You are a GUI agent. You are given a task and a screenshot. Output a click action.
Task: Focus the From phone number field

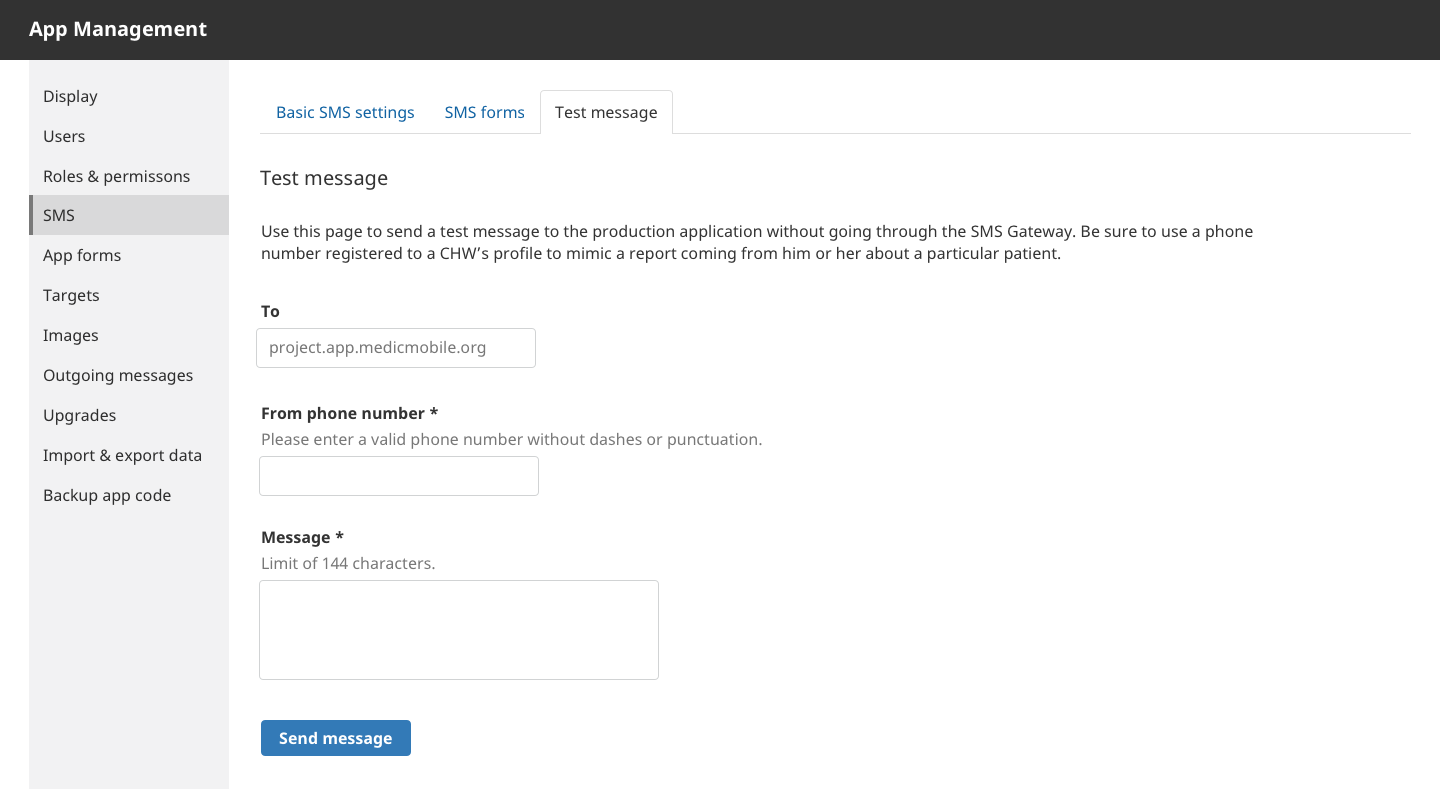[x=399, y=476]
